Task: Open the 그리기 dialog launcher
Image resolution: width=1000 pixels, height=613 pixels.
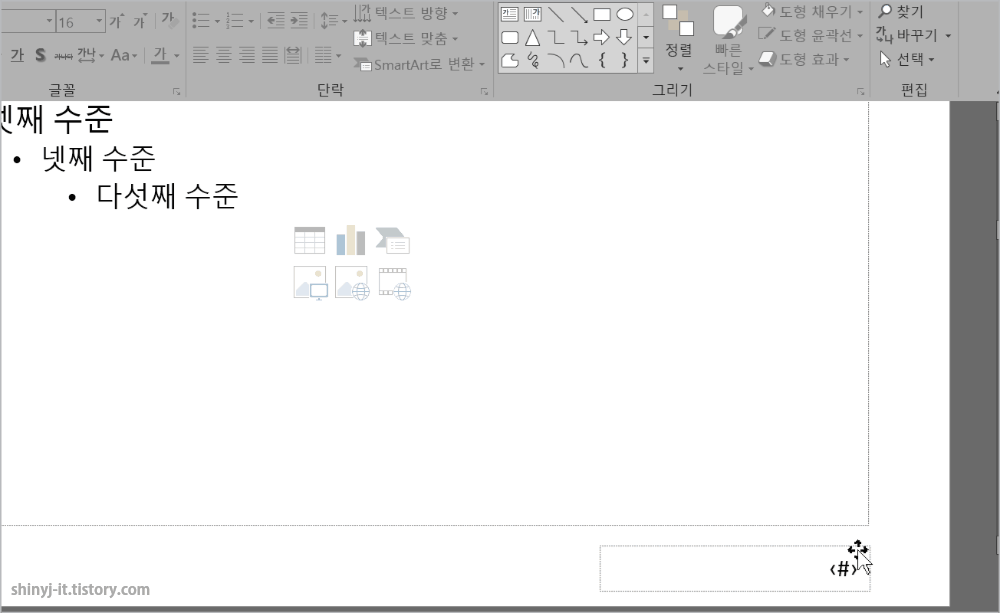Action: tap(861, 92)
